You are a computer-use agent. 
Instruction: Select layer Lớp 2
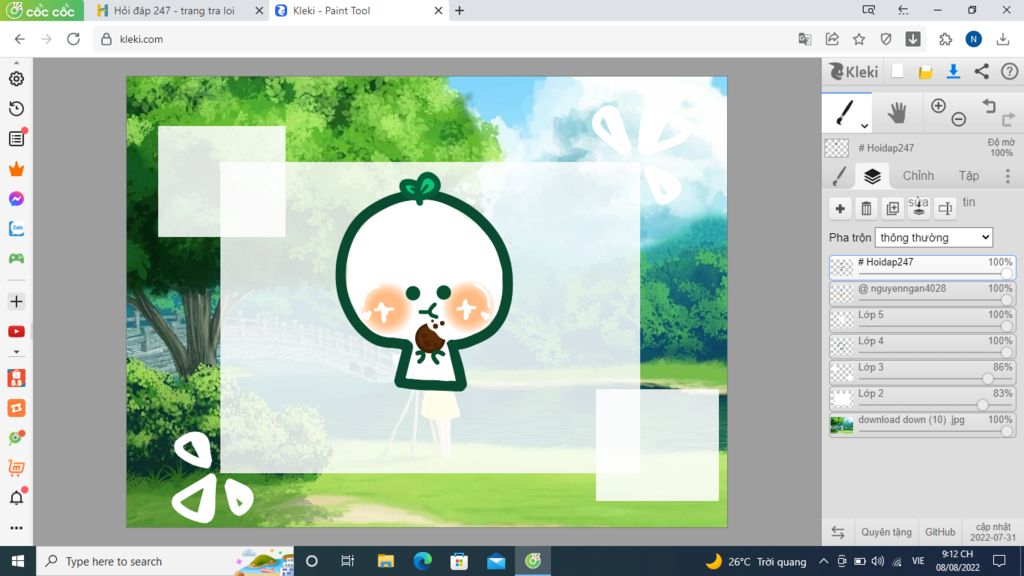tap(922, 398)
